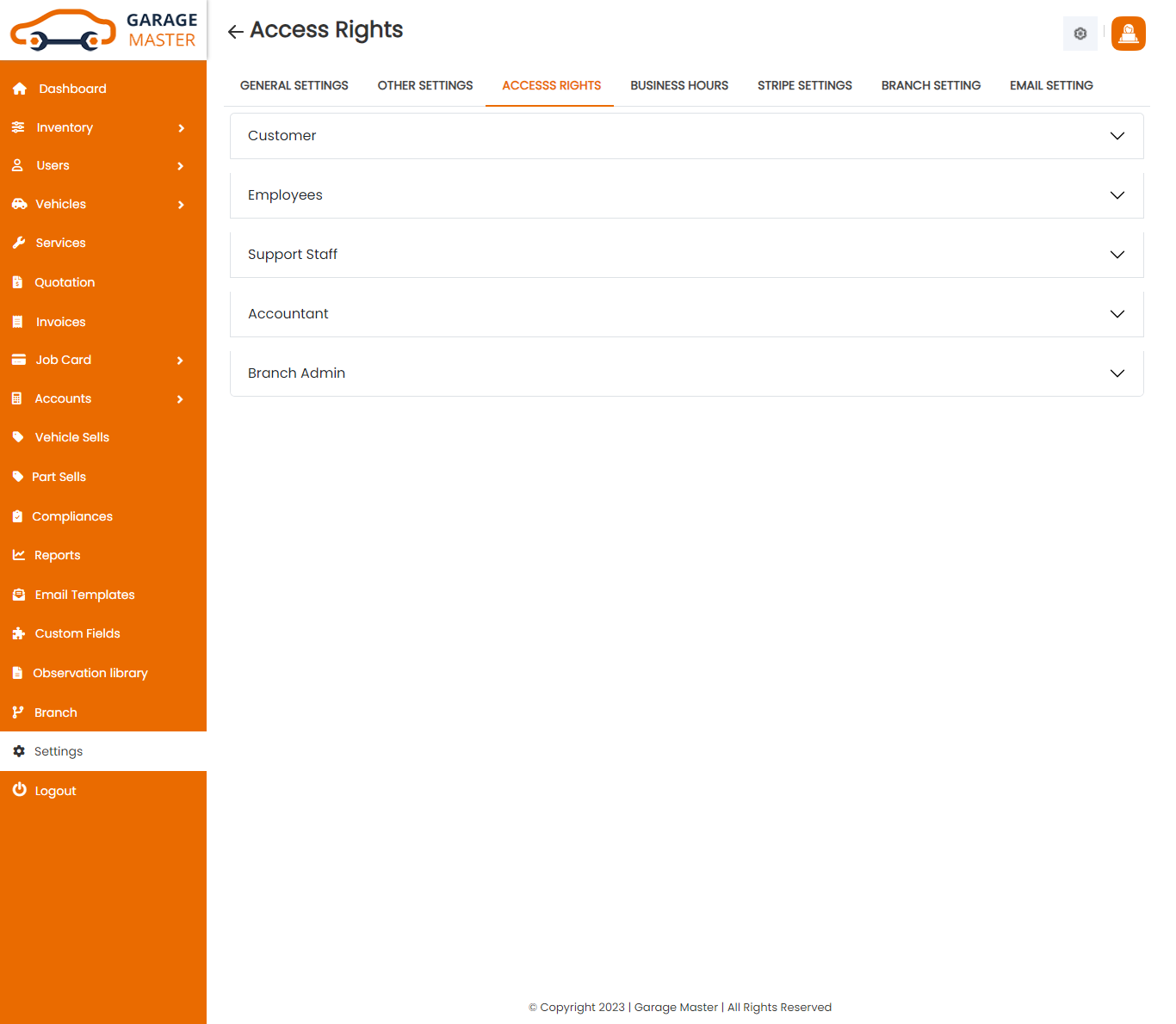Expand the Support Staff chevron

pyautogui.click(x=1117, y=255)
